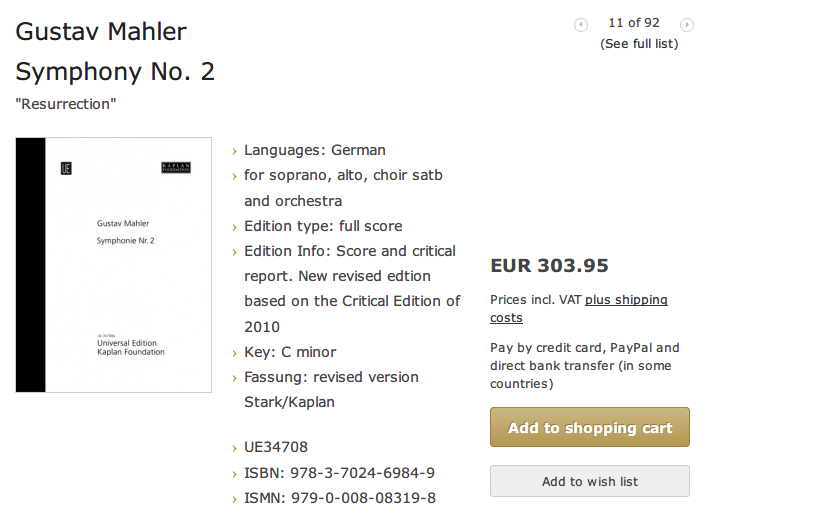Click the plus shipping costs link
The height and width of the screenshot is (521, 819).
coord(579,308)
